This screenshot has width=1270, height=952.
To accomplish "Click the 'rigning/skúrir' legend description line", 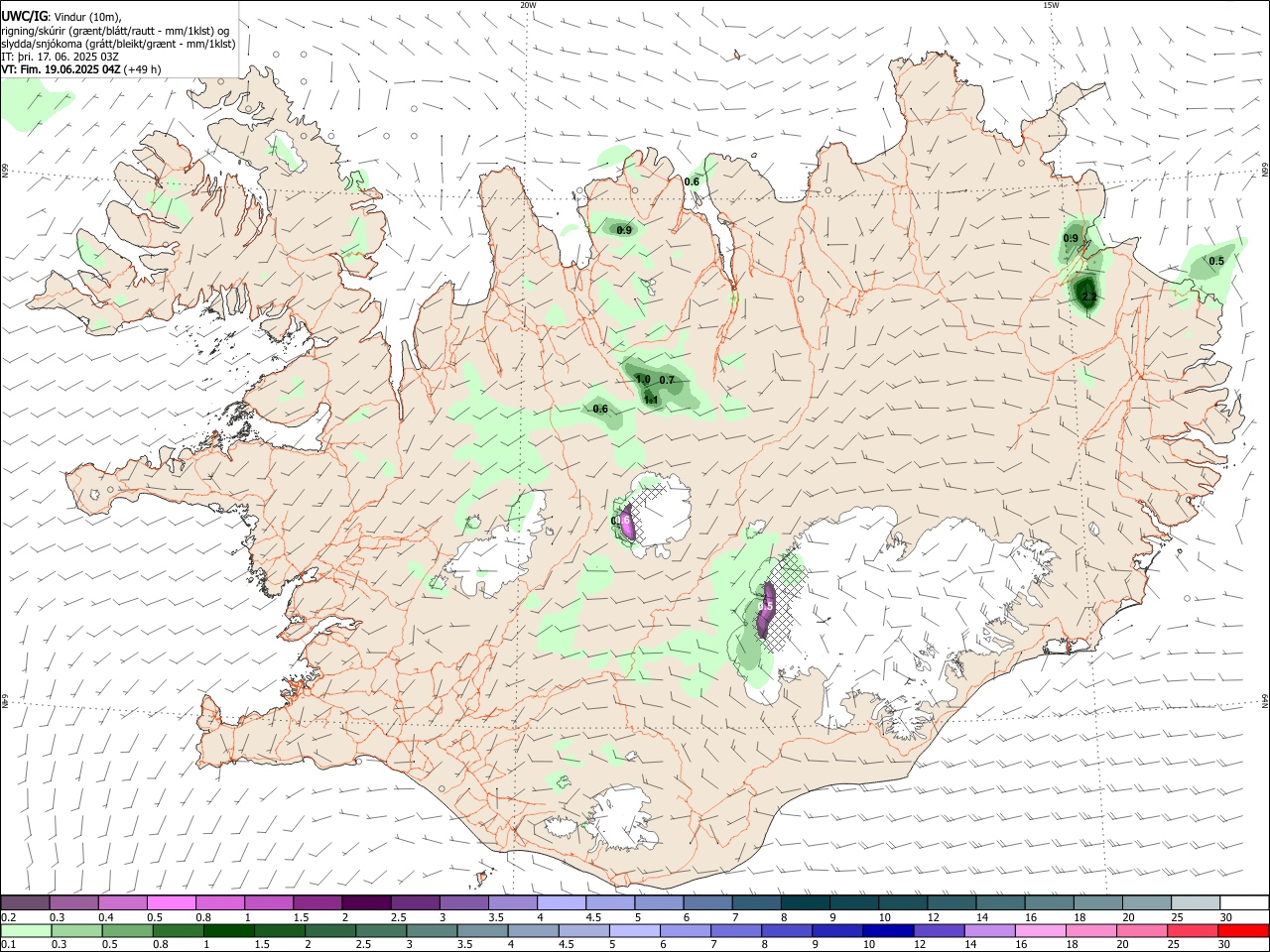I will pos(116,30).
